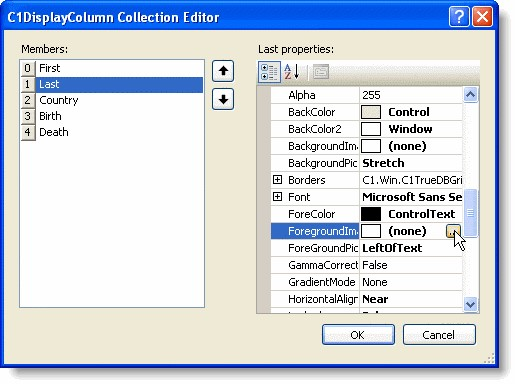Select the First member in the list
This screenshot has width=515, height=384.
point(111,68)
